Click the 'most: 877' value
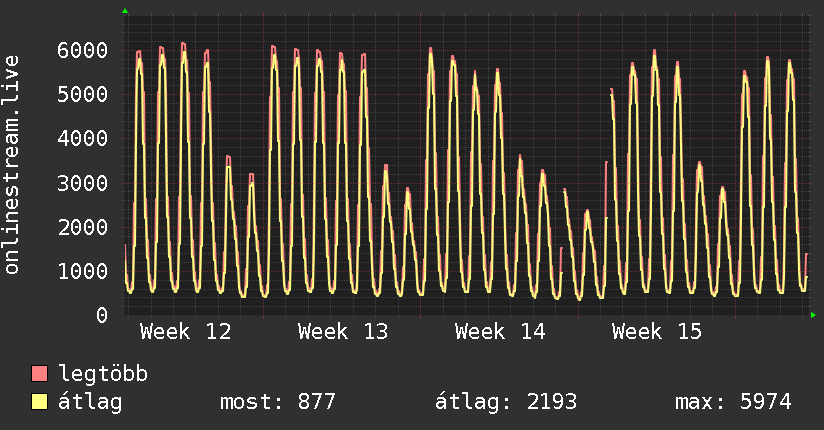The image size is (824, 430). tap(277, 402)
